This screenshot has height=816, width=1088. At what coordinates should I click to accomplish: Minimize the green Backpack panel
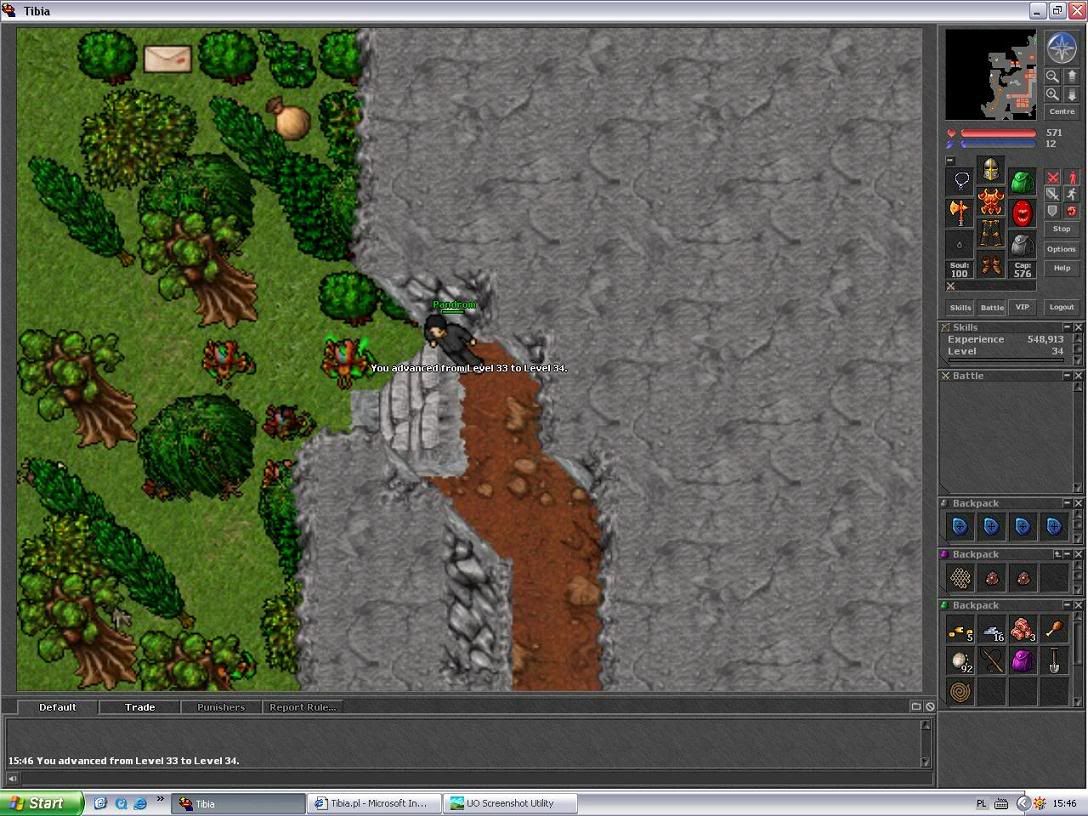tap(1067, 605)
